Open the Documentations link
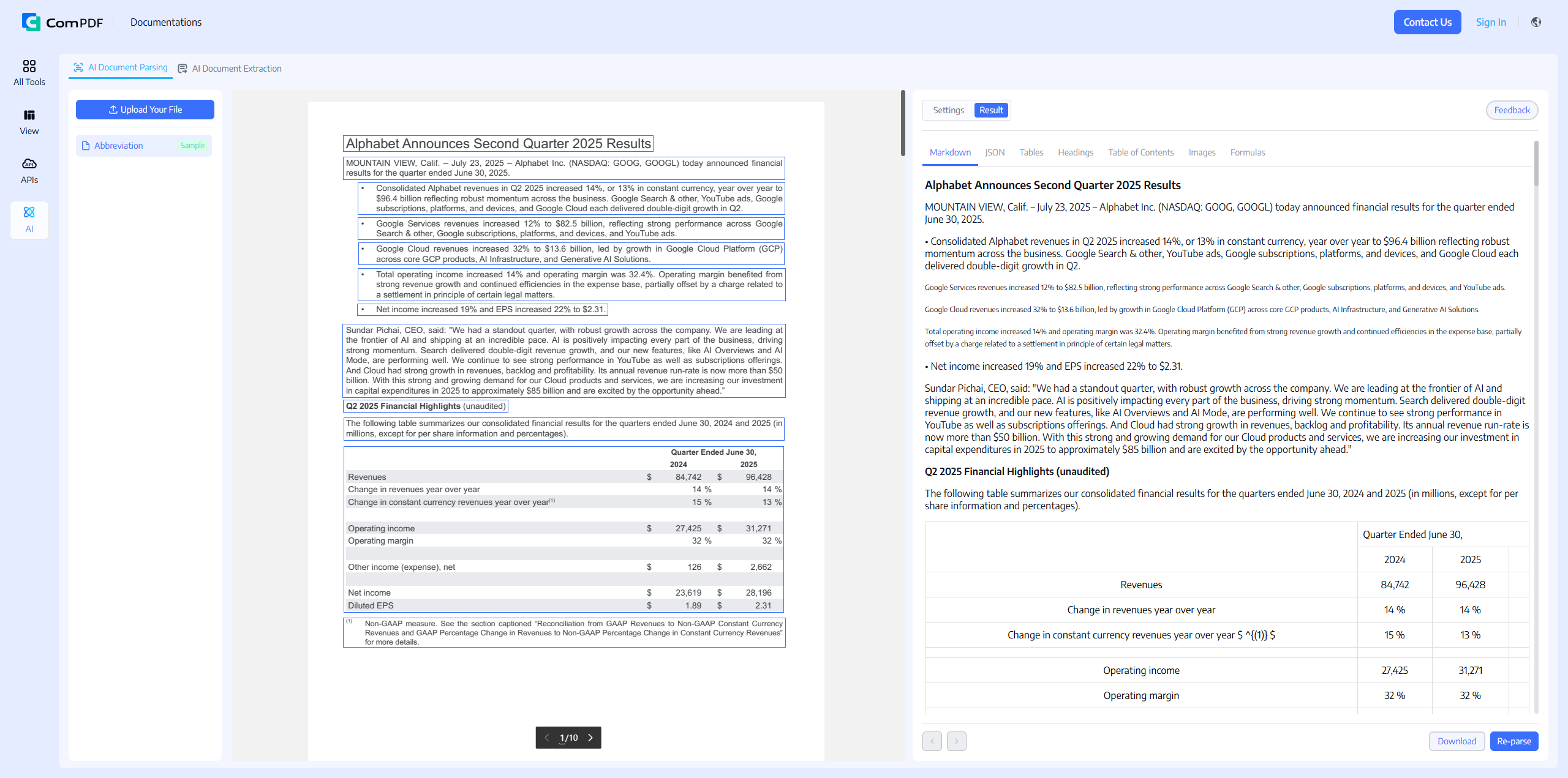1568x778 pixels. (166, 22)
